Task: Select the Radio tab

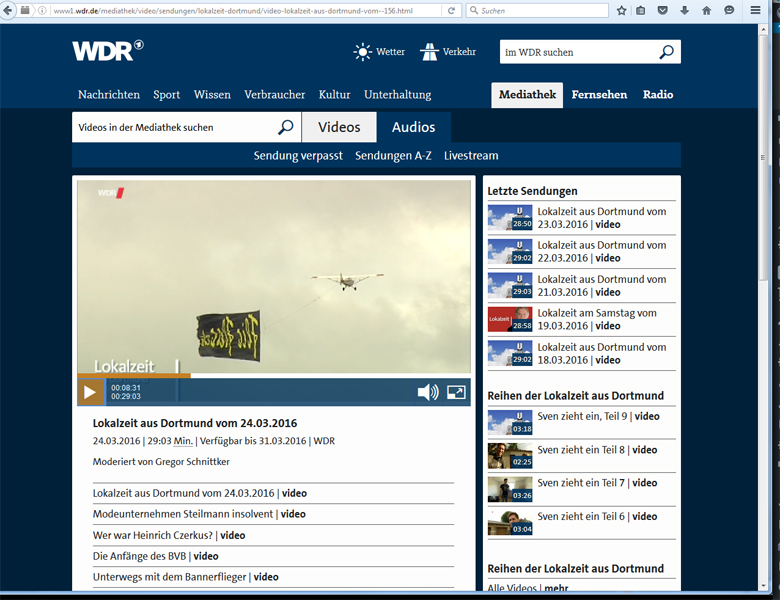Action: click(658, 95)
